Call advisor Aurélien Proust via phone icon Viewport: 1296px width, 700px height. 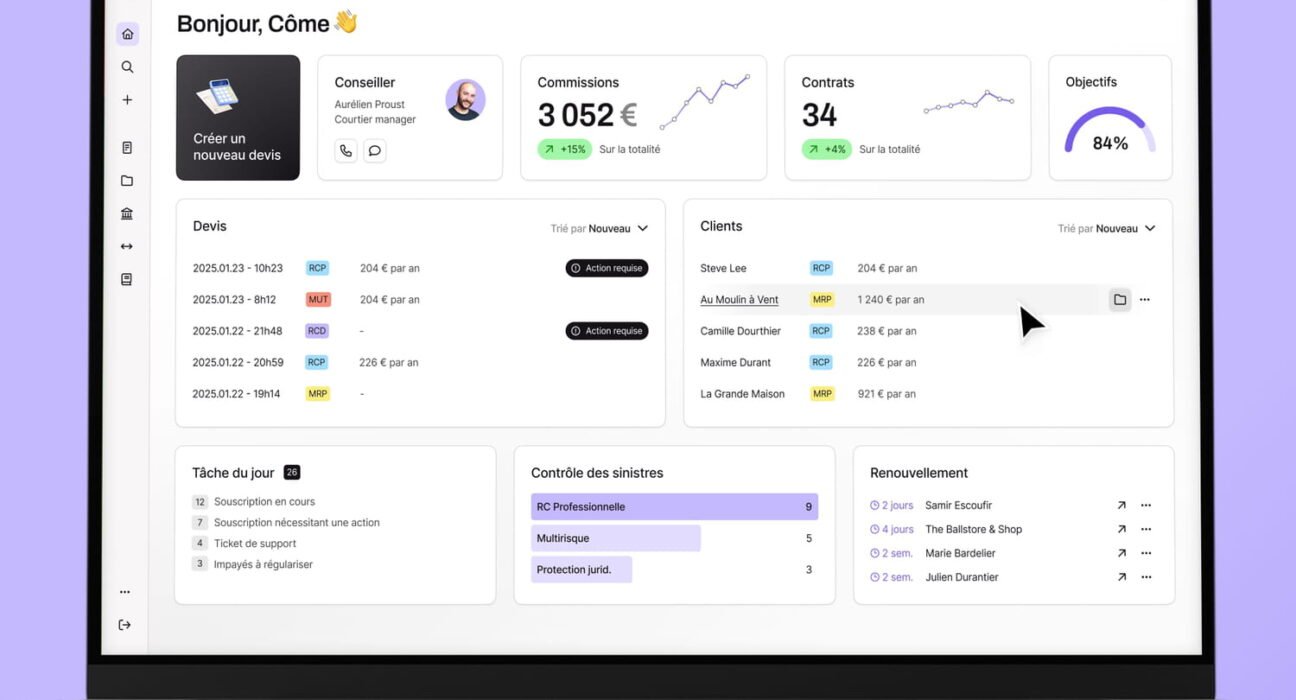(x=346, y=151)
